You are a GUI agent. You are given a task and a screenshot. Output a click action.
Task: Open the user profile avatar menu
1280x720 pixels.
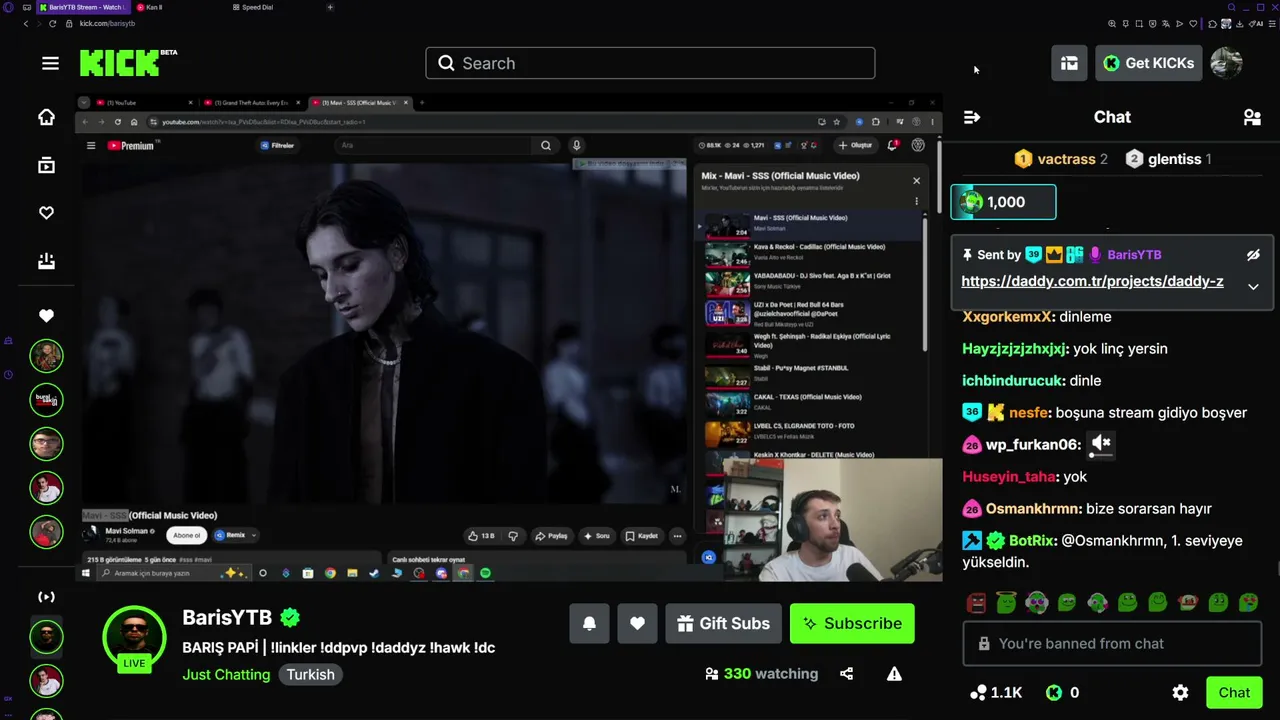pos(1226,63)
